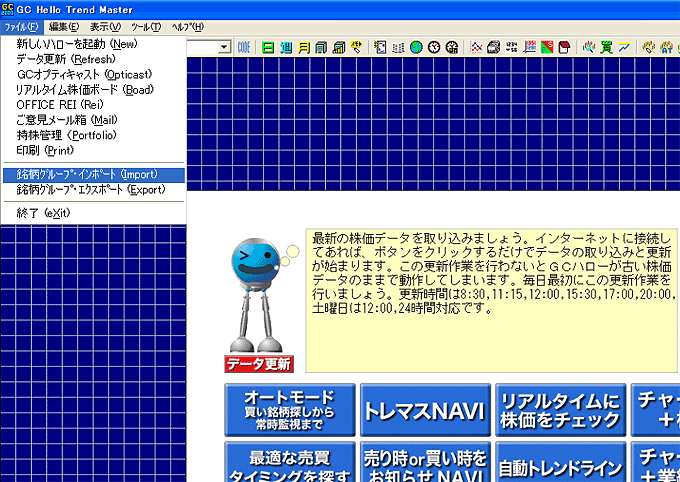
Task: Select the weekly chart 週 icon
Action: coord(286,47)
